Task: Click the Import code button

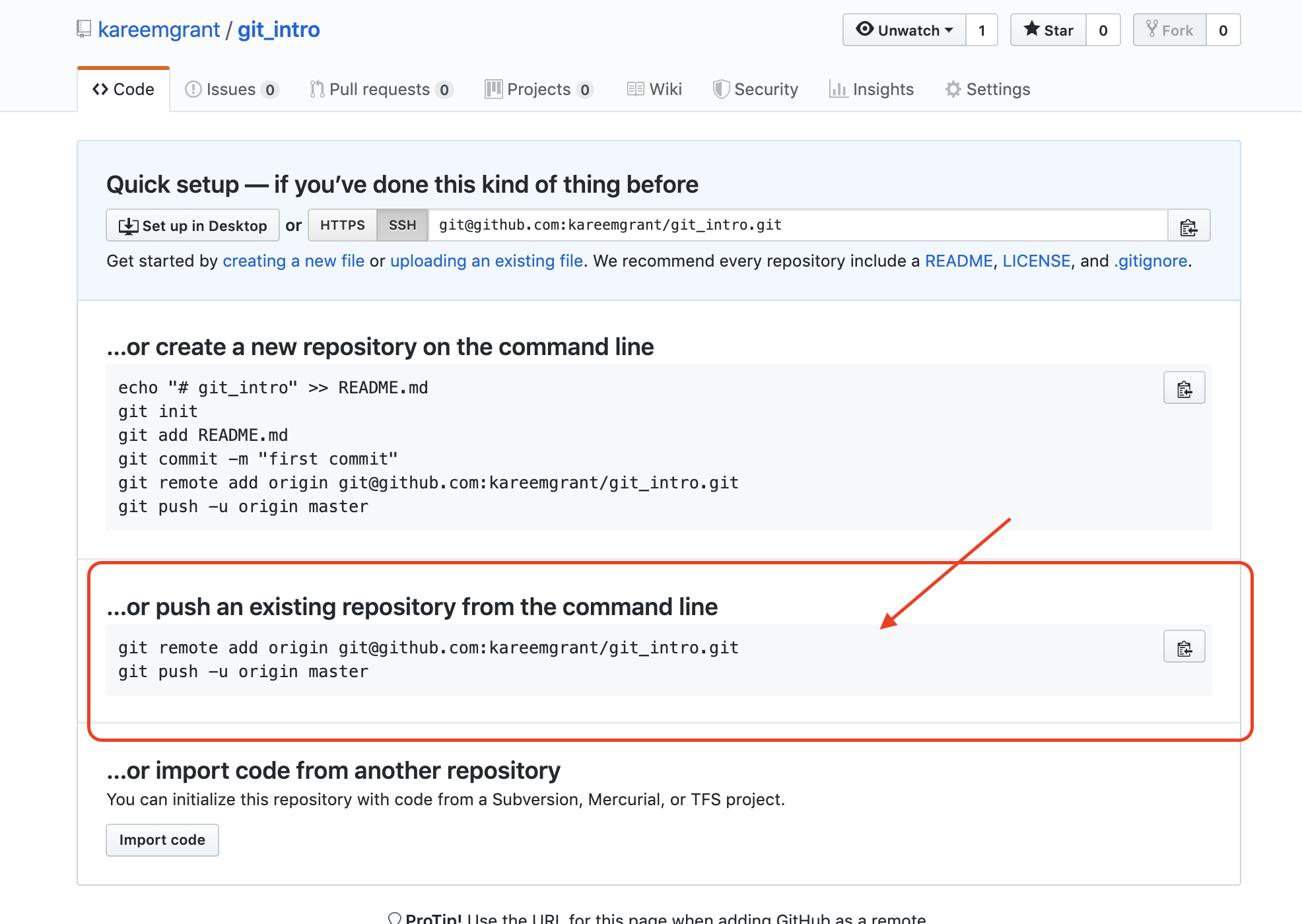Action: click(x=162, y=840)
